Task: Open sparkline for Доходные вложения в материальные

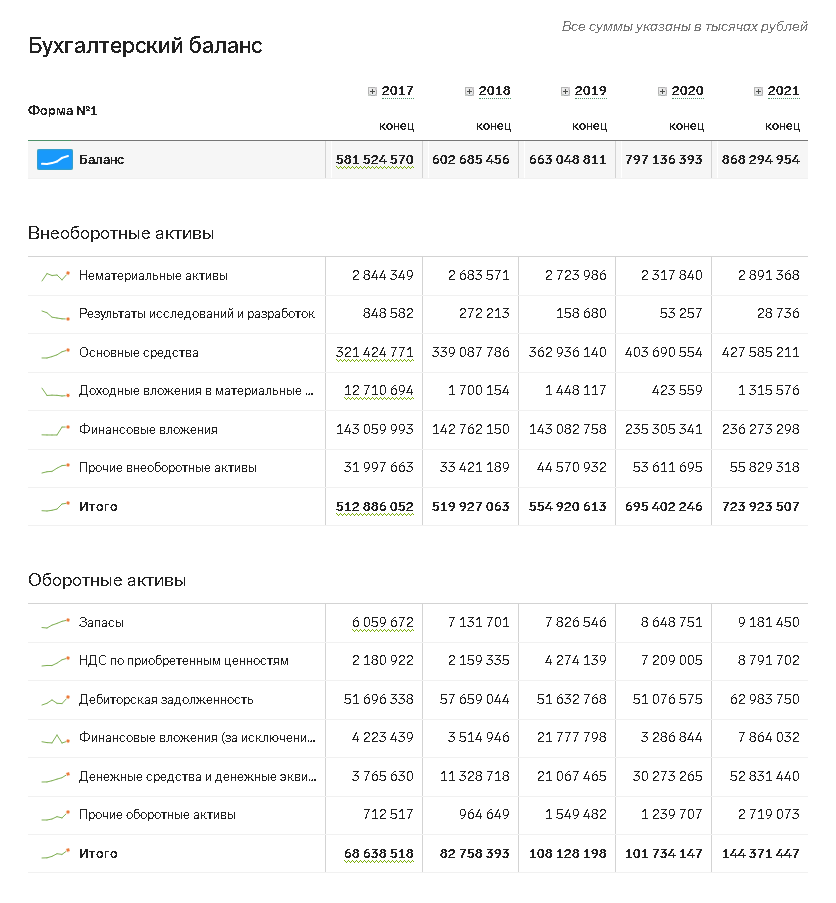Action: point(55,392)
